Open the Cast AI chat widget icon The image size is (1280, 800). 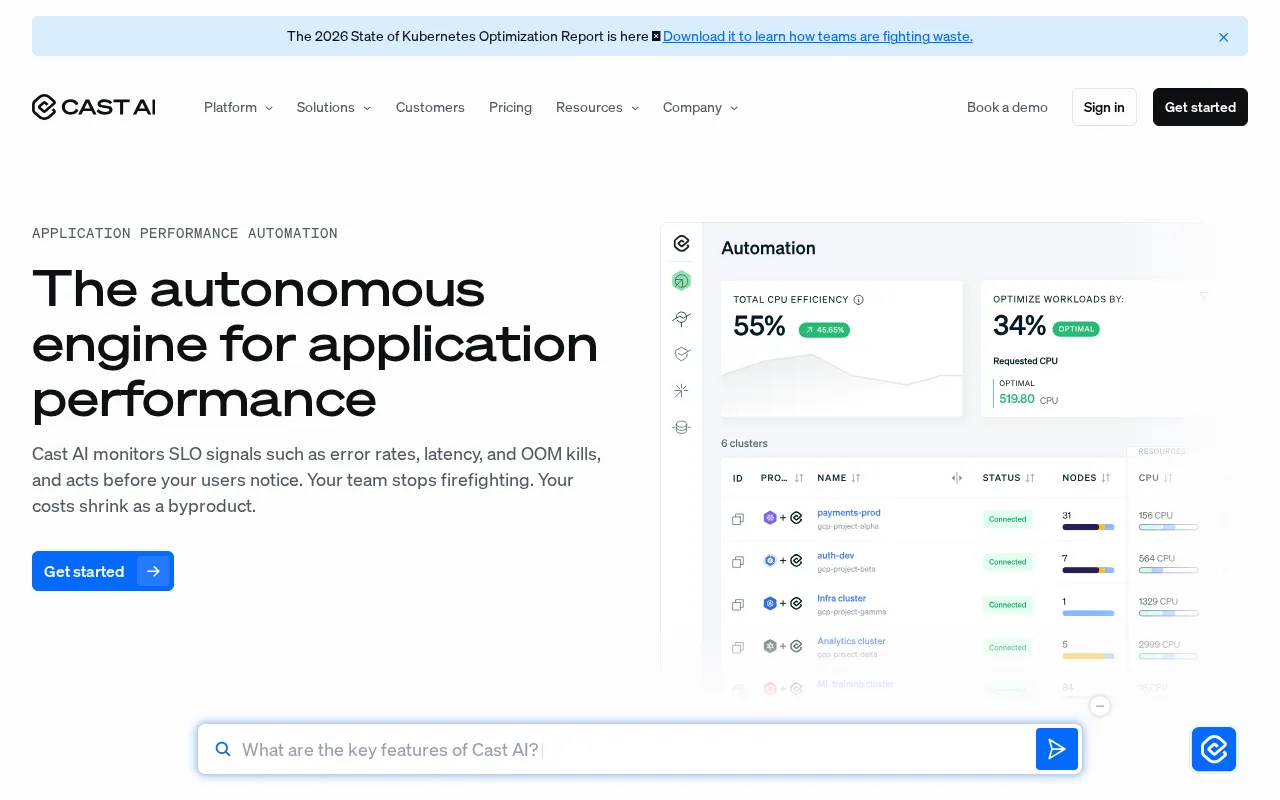coord(1214,749)
